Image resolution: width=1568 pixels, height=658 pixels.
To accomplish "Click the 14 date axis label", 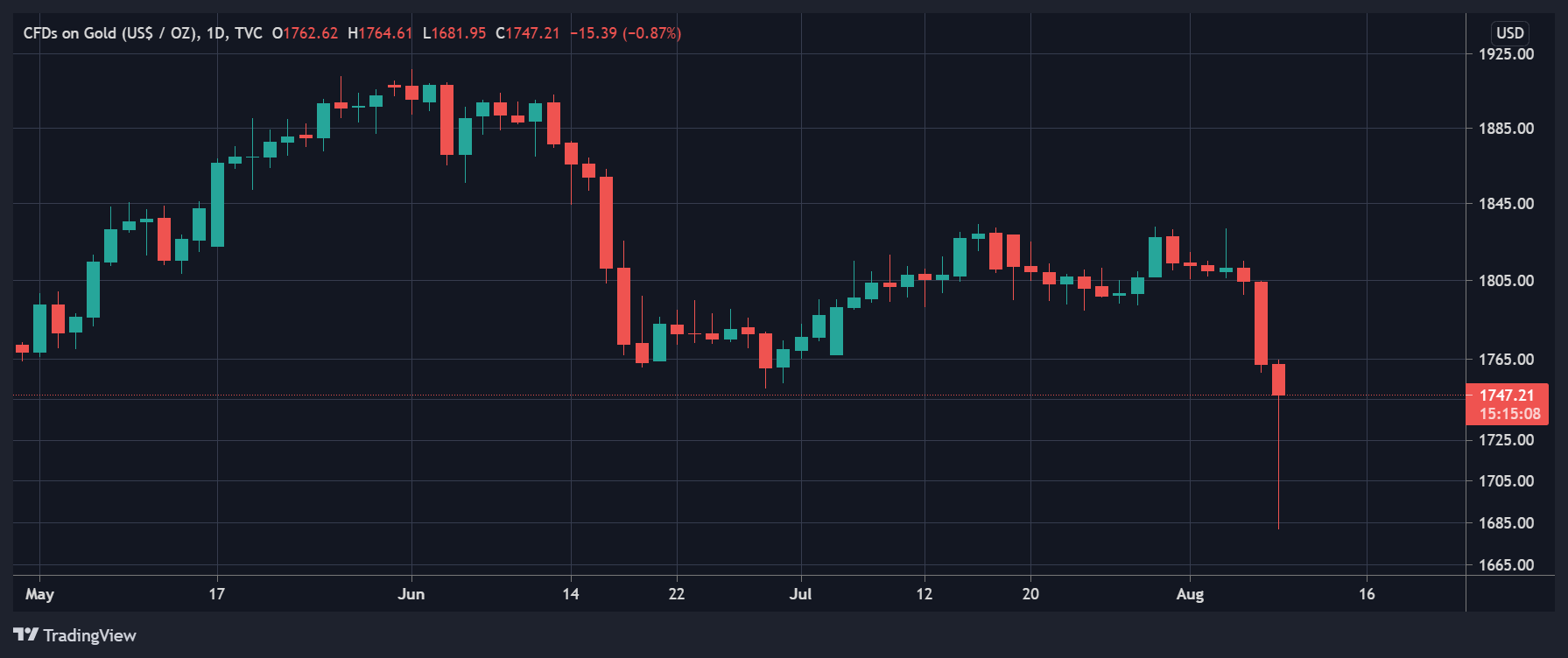I will click(571, 594).
